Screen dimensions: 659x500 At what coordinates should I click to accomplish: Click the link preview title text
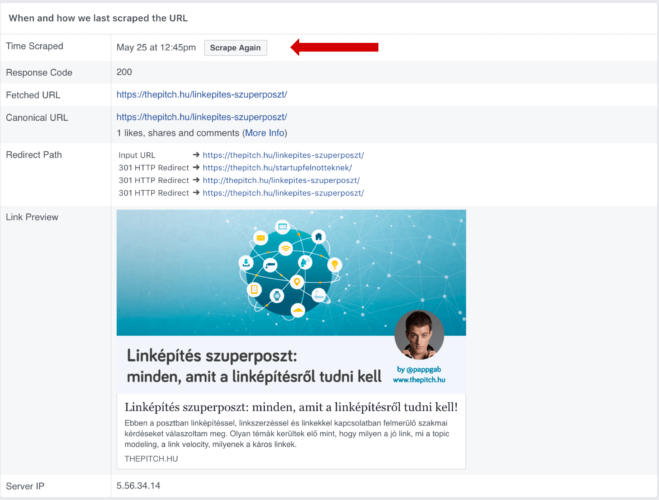pyautogui.click(x=291, y=407)
